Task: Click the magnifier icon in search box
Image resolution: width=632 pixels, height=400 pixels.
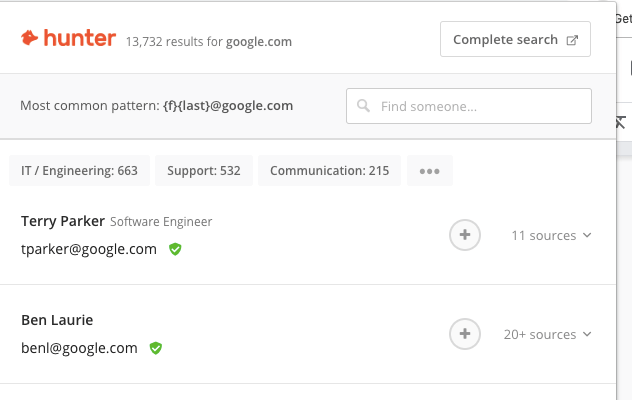Action: 363,106
